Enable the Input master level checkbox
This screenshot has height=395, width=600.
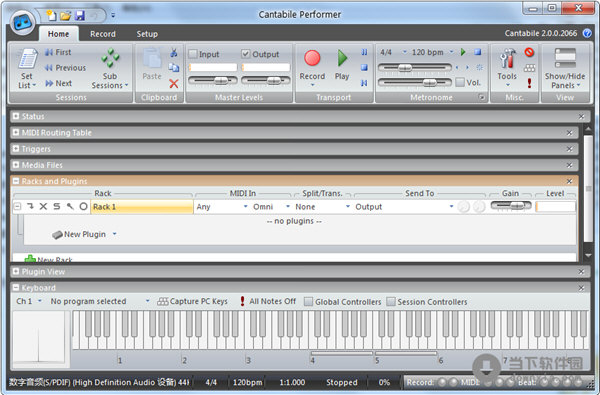(193, 54)
